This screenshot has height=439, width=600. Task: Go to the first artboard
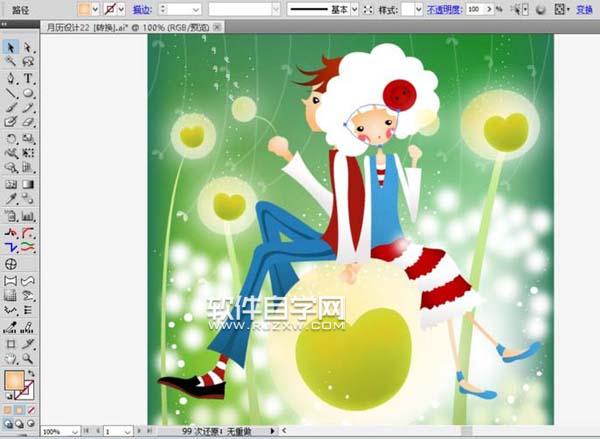coord(87,431)
